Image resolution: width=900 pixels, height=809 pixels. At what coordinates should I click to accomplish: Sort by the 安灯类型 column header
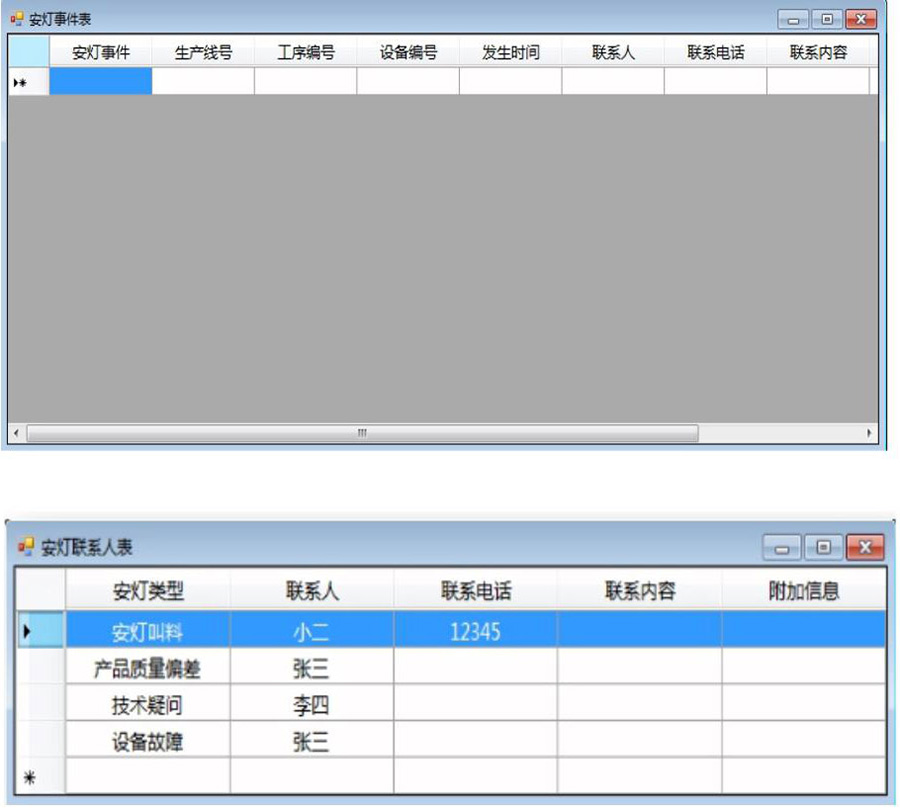coord(148,591)
